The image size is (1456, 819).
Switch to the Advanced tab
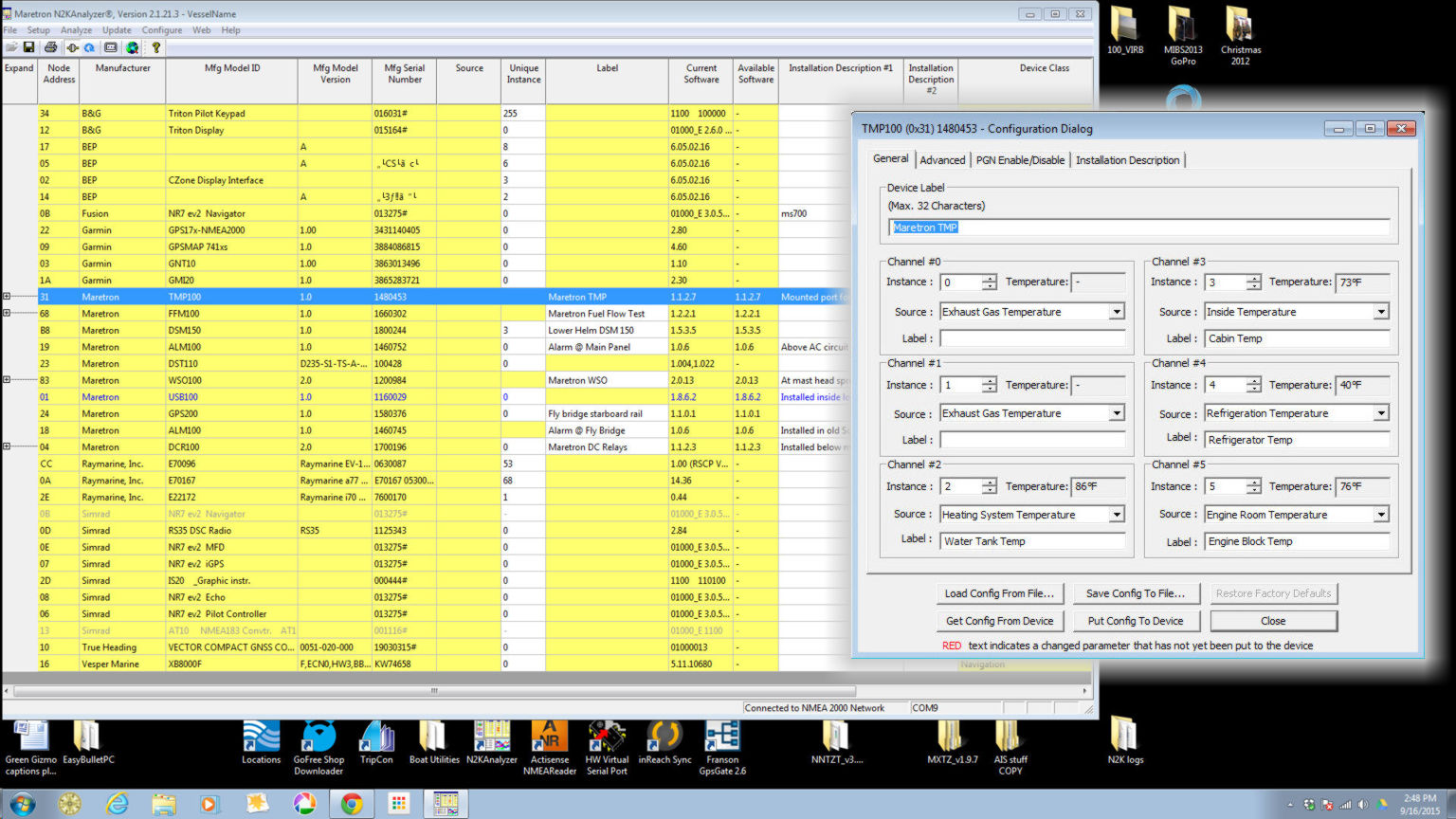942,160
